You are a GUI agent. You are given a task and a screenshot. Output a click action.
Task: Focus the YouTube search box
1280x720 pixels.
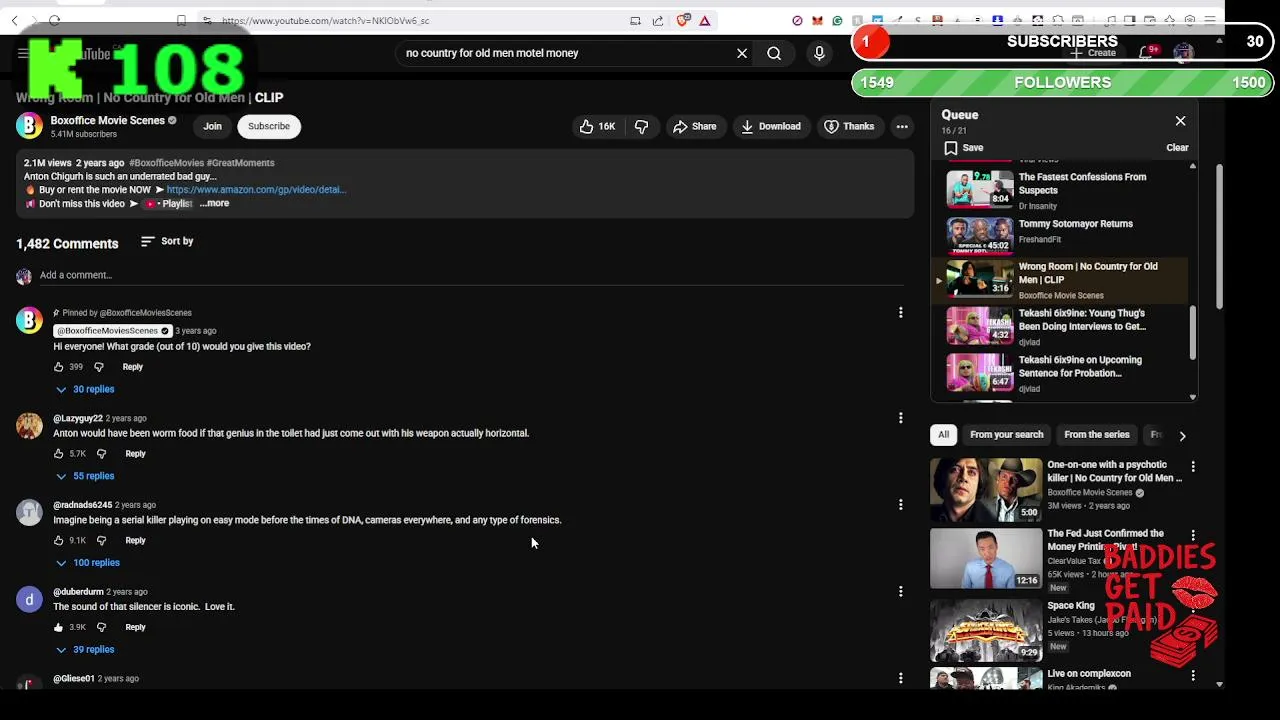tap(565, 53)
